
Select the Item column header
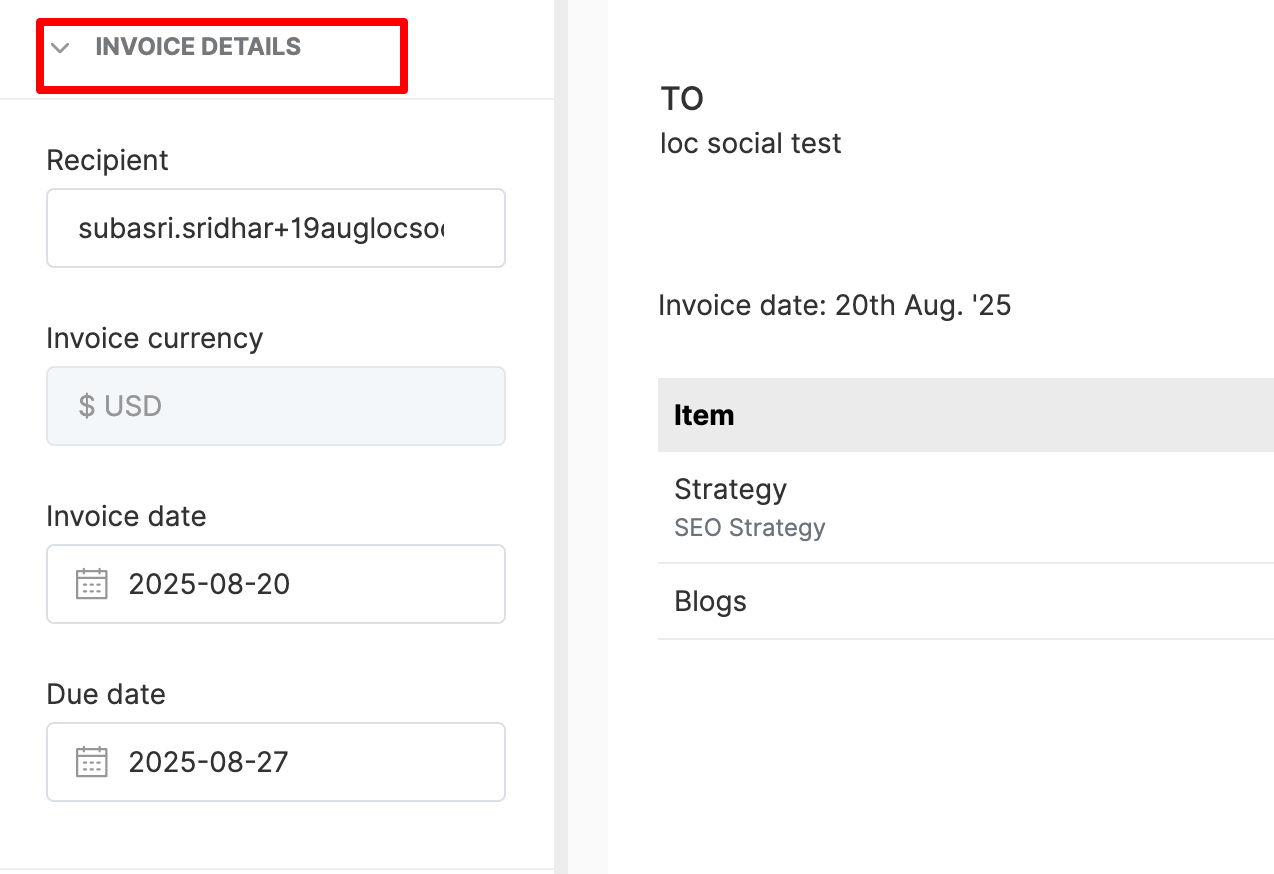point(704,415)
